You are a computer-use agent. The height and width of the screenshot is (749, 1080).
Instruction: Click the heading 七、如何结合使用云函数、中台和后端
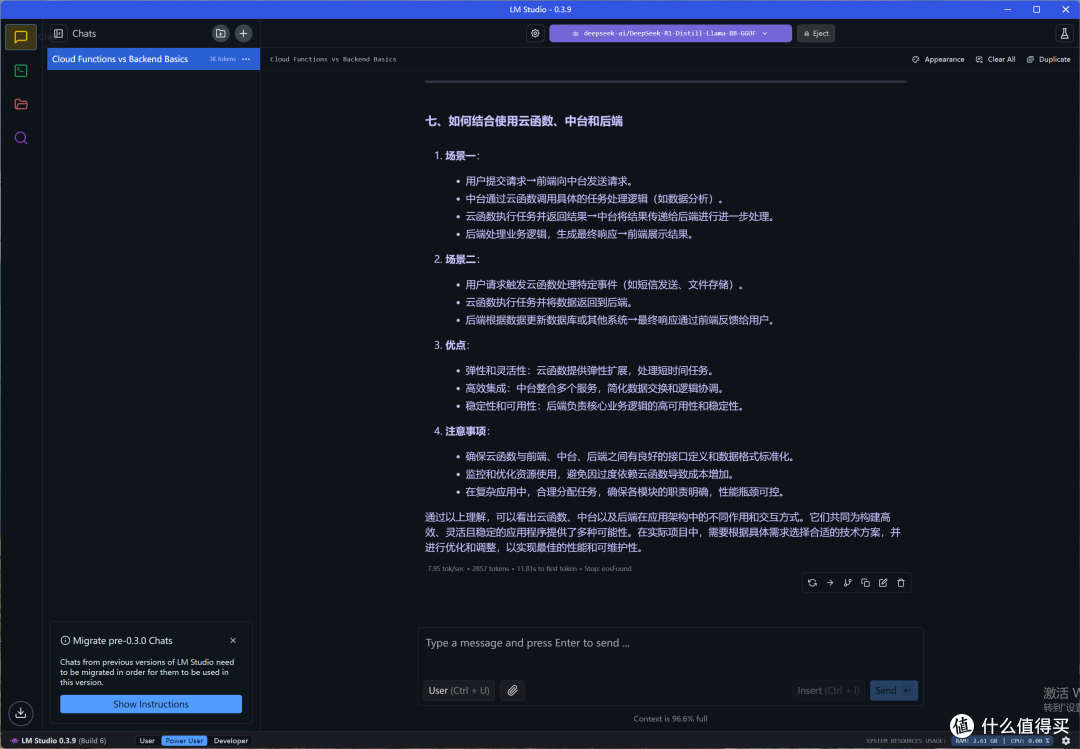point(523,121)
